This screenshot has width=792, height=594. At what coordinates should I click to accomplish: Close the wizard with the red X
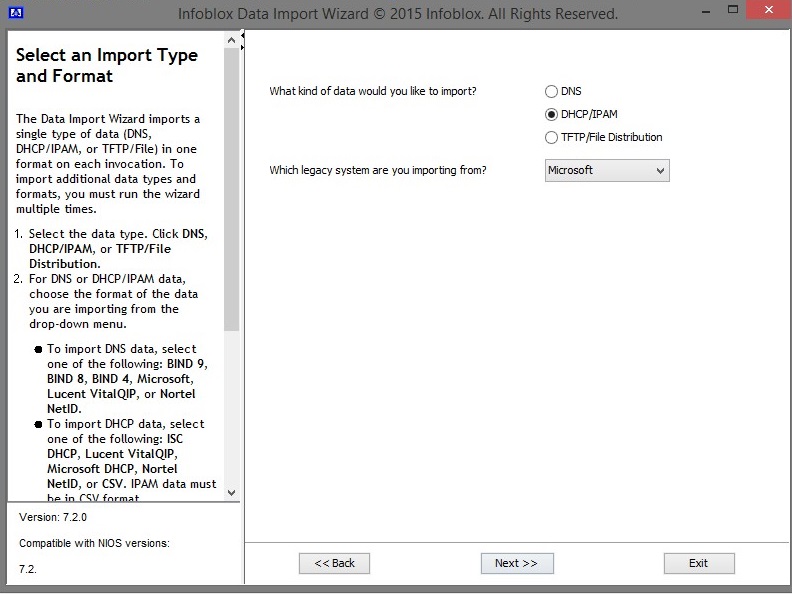pyautogui.click(x=767, y=12)
